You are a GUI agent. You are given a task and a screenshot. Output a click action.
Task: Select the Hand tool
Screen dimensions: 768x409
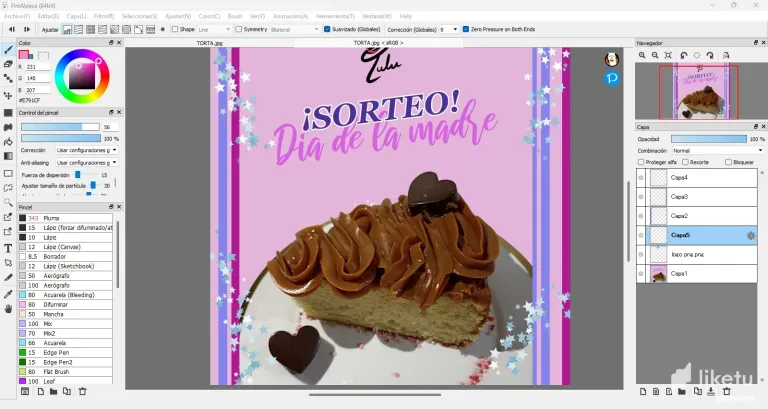point(8,309)
